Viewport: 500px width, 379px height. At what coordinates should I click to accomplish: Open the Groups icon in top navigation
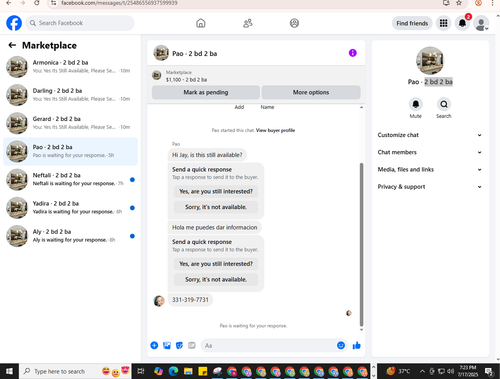pos(294,23)
